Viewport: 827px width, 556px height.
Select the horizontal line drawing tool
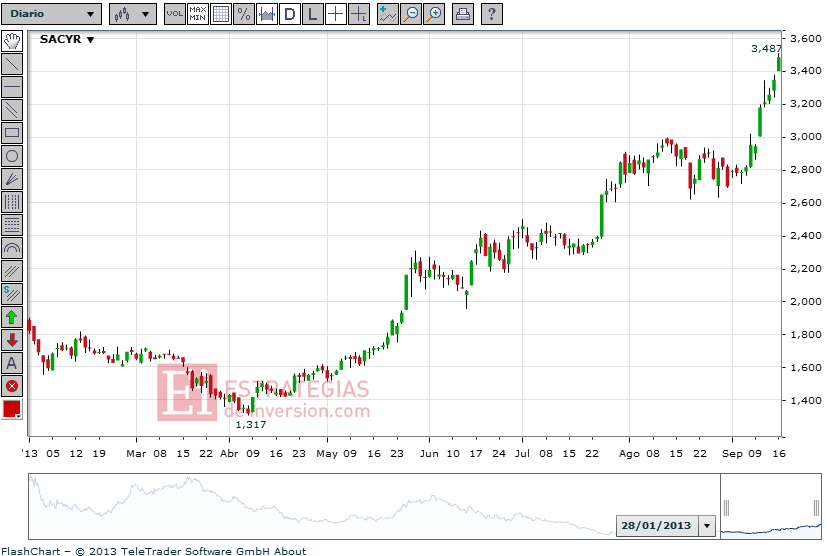tap(12, 87)
